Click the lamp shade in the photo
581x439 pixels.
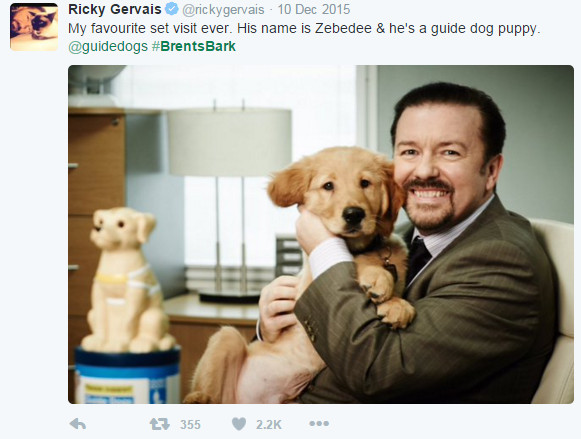[x=230, y=142]
